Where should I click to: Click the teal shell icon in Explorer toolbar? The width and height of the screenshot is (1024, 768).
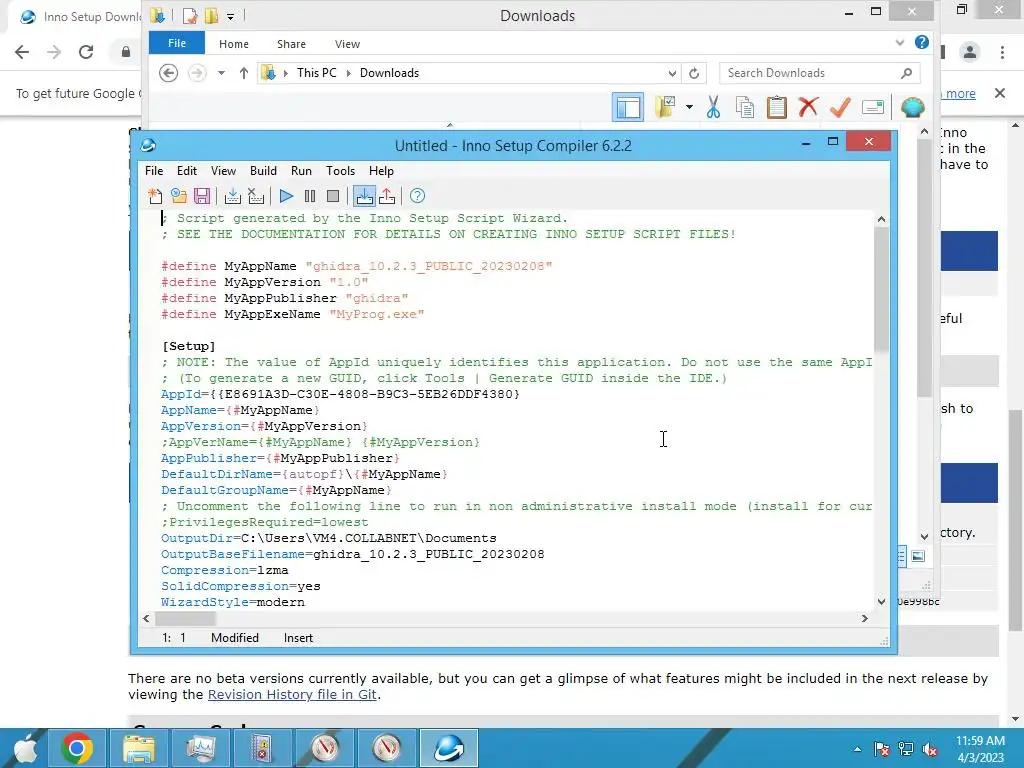point(912,107)
